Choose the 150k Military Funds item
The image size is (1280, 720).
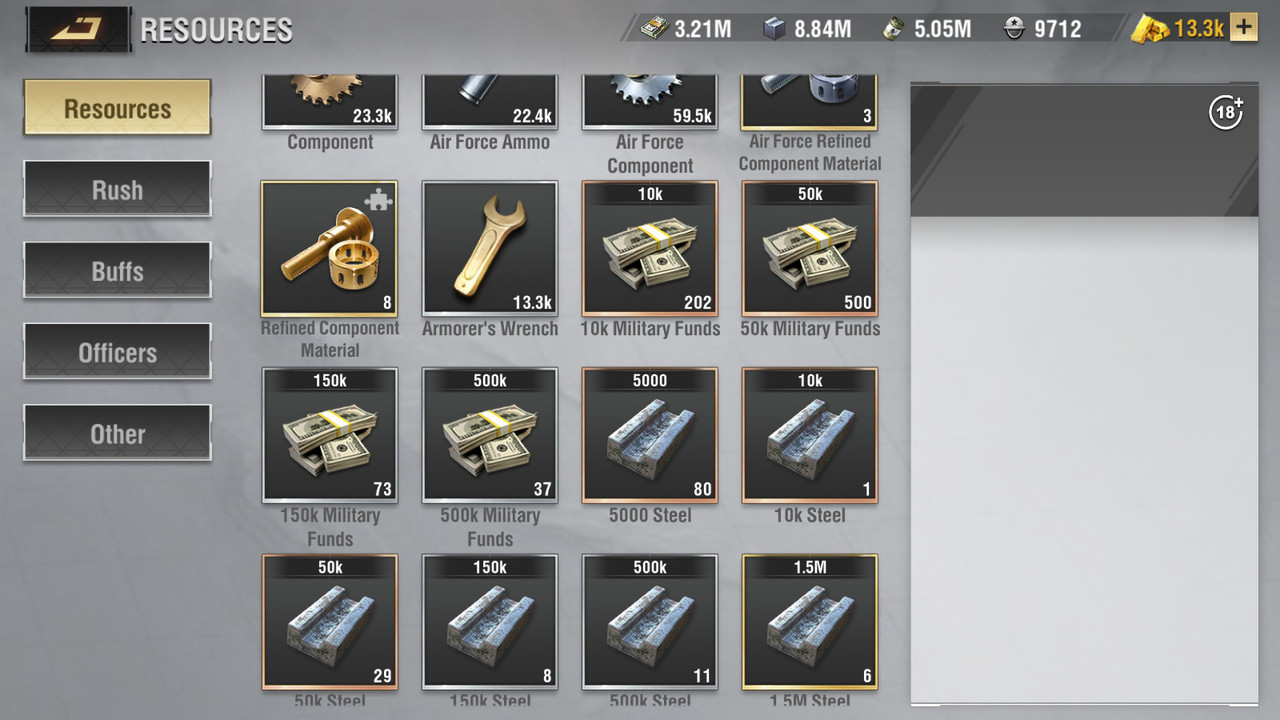click(x=329, y=435)
